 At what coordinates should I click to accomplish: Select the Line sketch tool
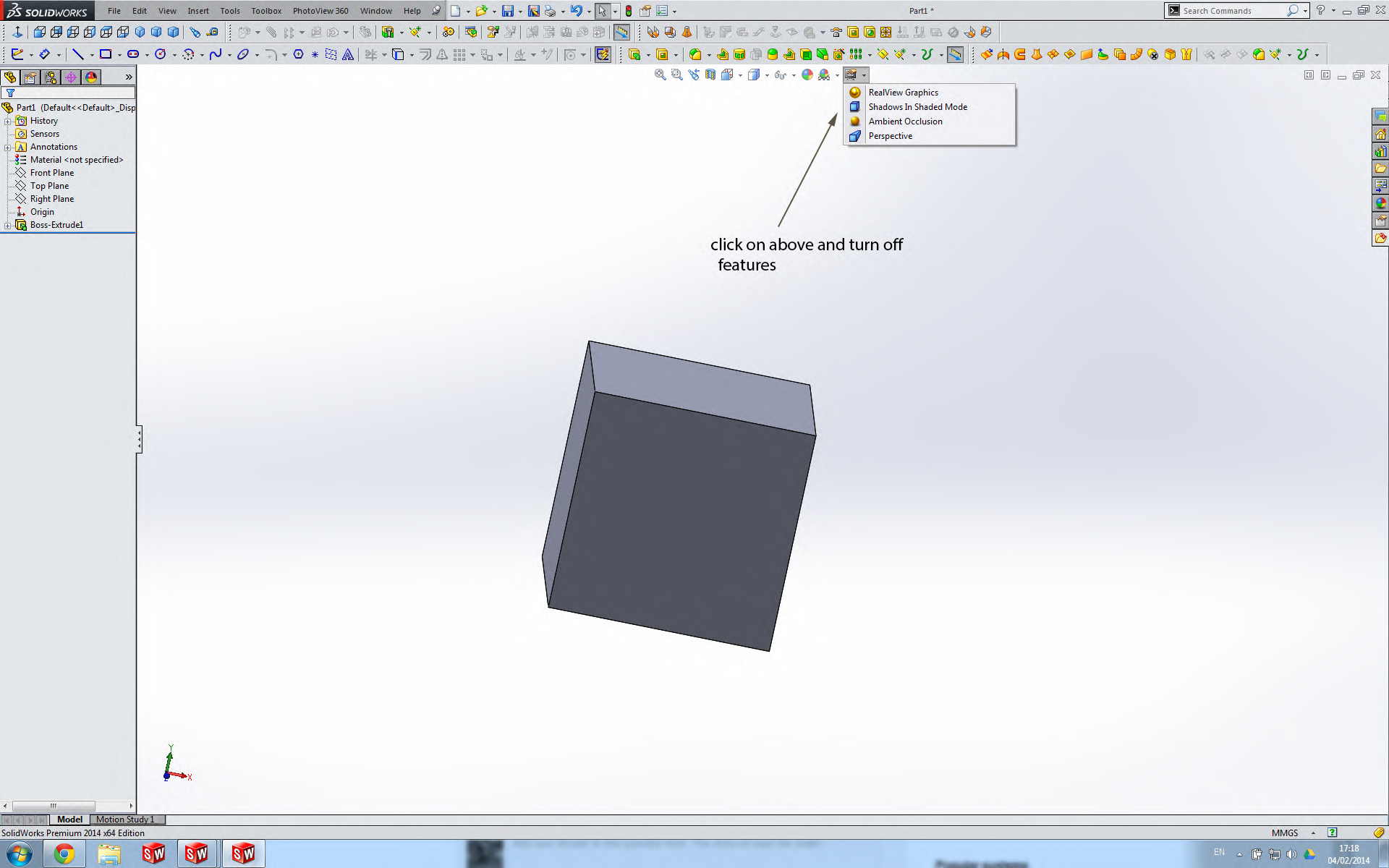78,54
